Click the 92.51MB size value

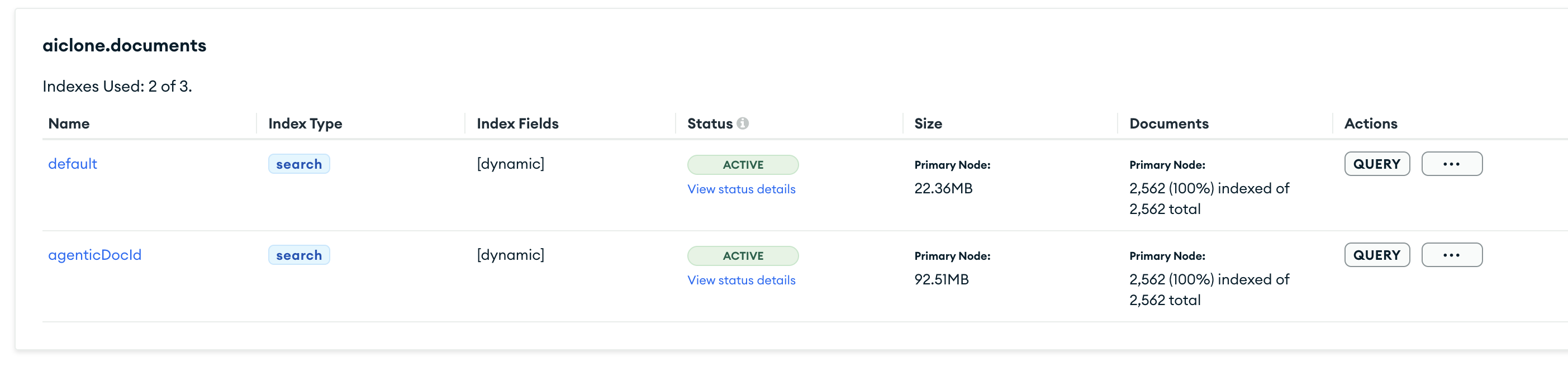(941, 280)
